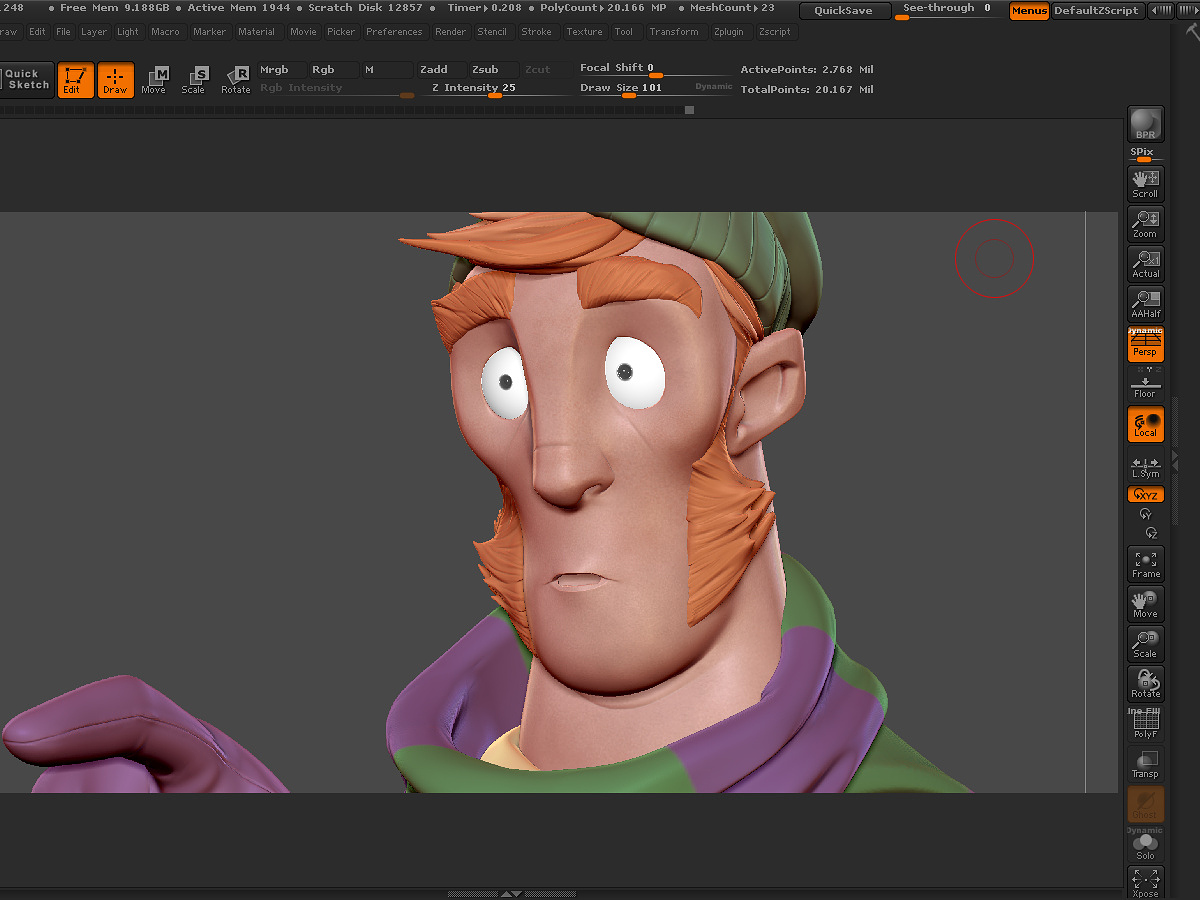
Task: Open the Zplugin menu
Action: tap(729, 32)
